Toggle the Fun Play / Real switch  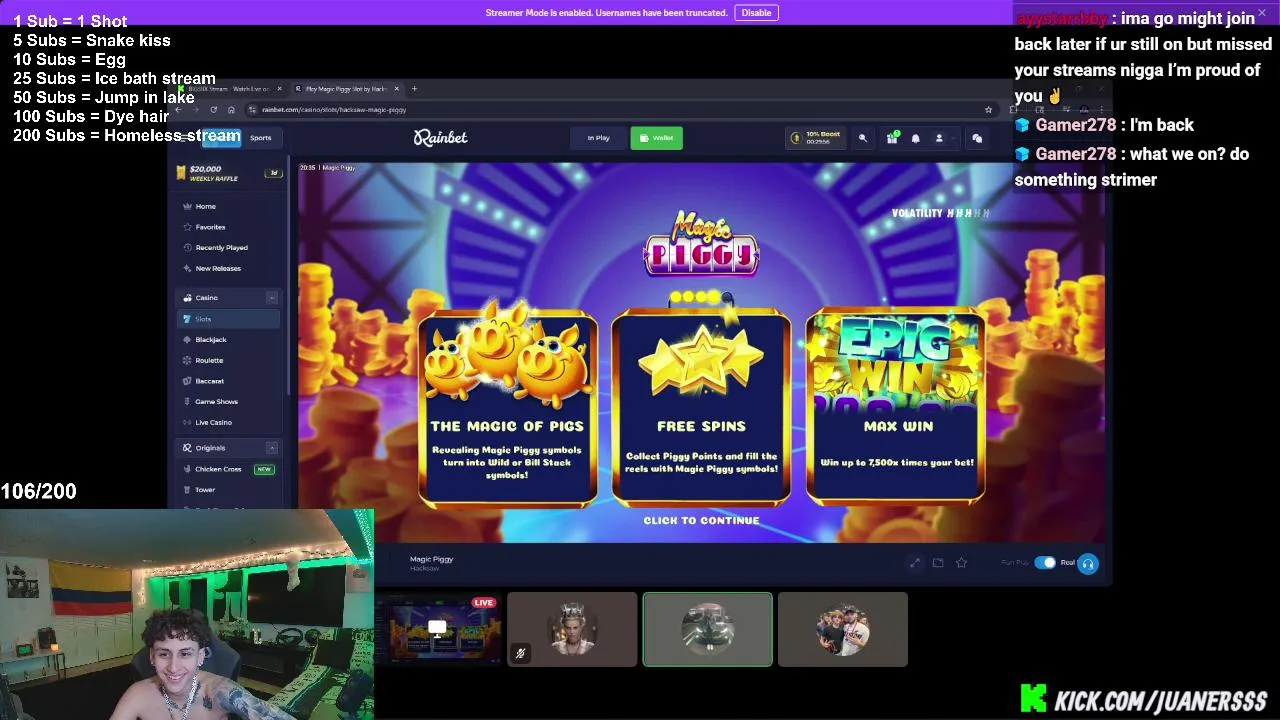pos(1045,563)
